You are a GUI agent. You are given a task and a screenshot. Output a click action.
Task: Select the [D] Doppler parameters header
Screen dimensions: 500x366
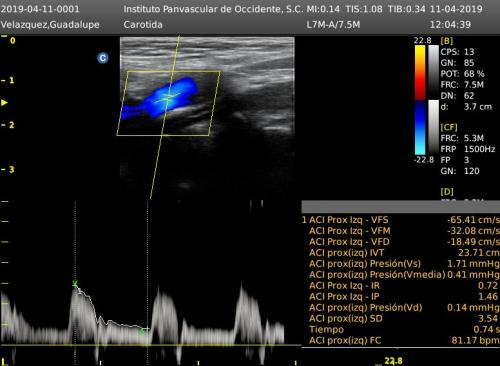(x=447, y=192)
